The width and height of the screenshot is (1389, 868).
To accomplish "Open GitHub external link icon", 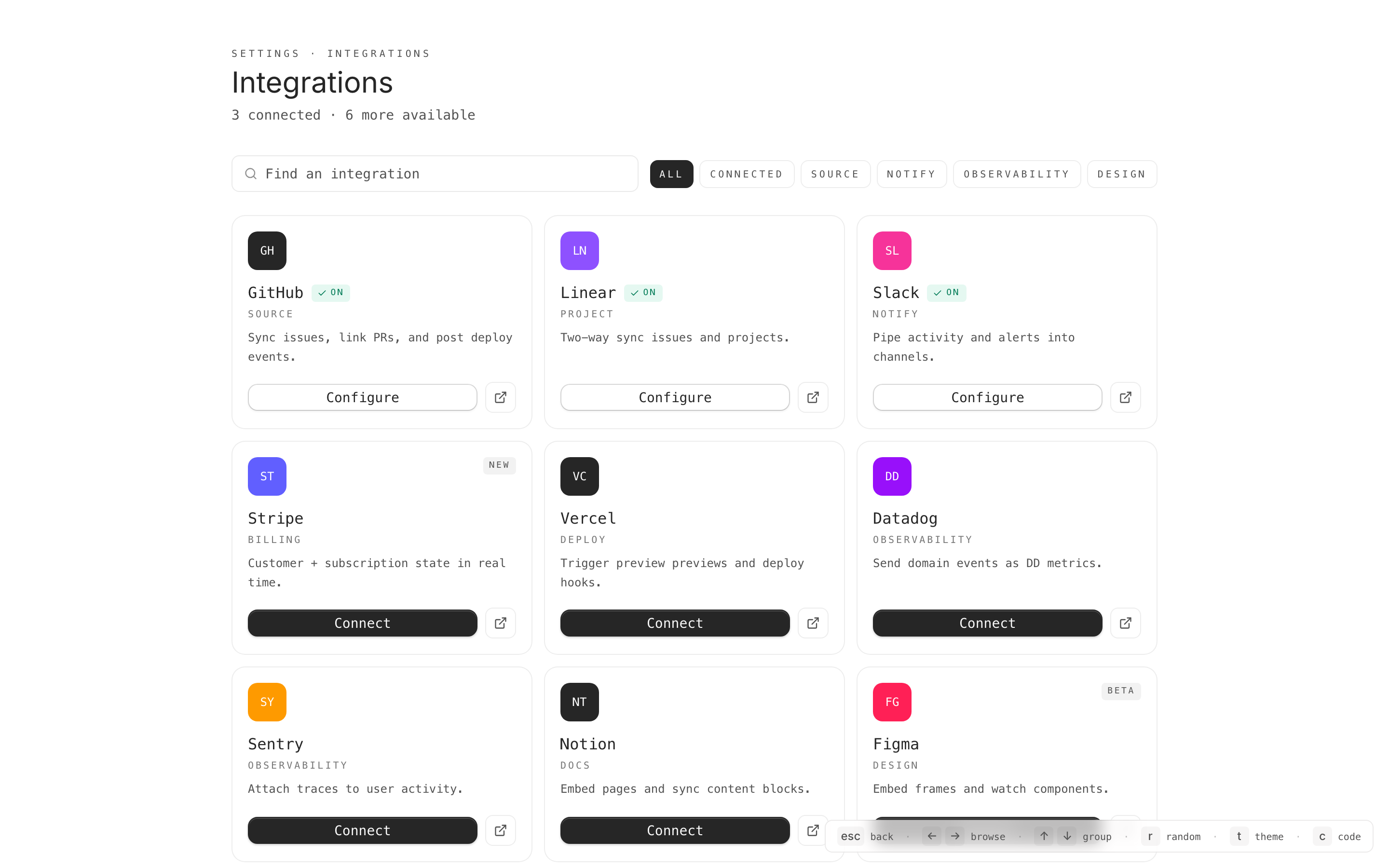I will [500, 397].
